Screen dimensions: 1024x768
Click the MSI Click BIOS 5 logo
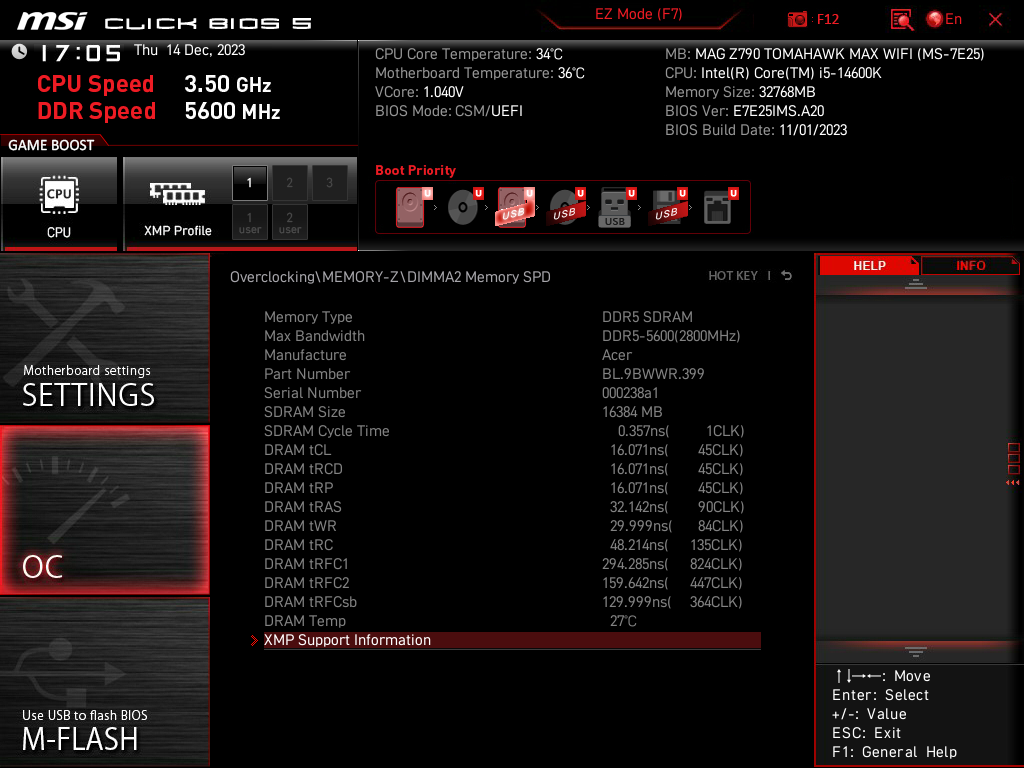click(x=165, y=22)
